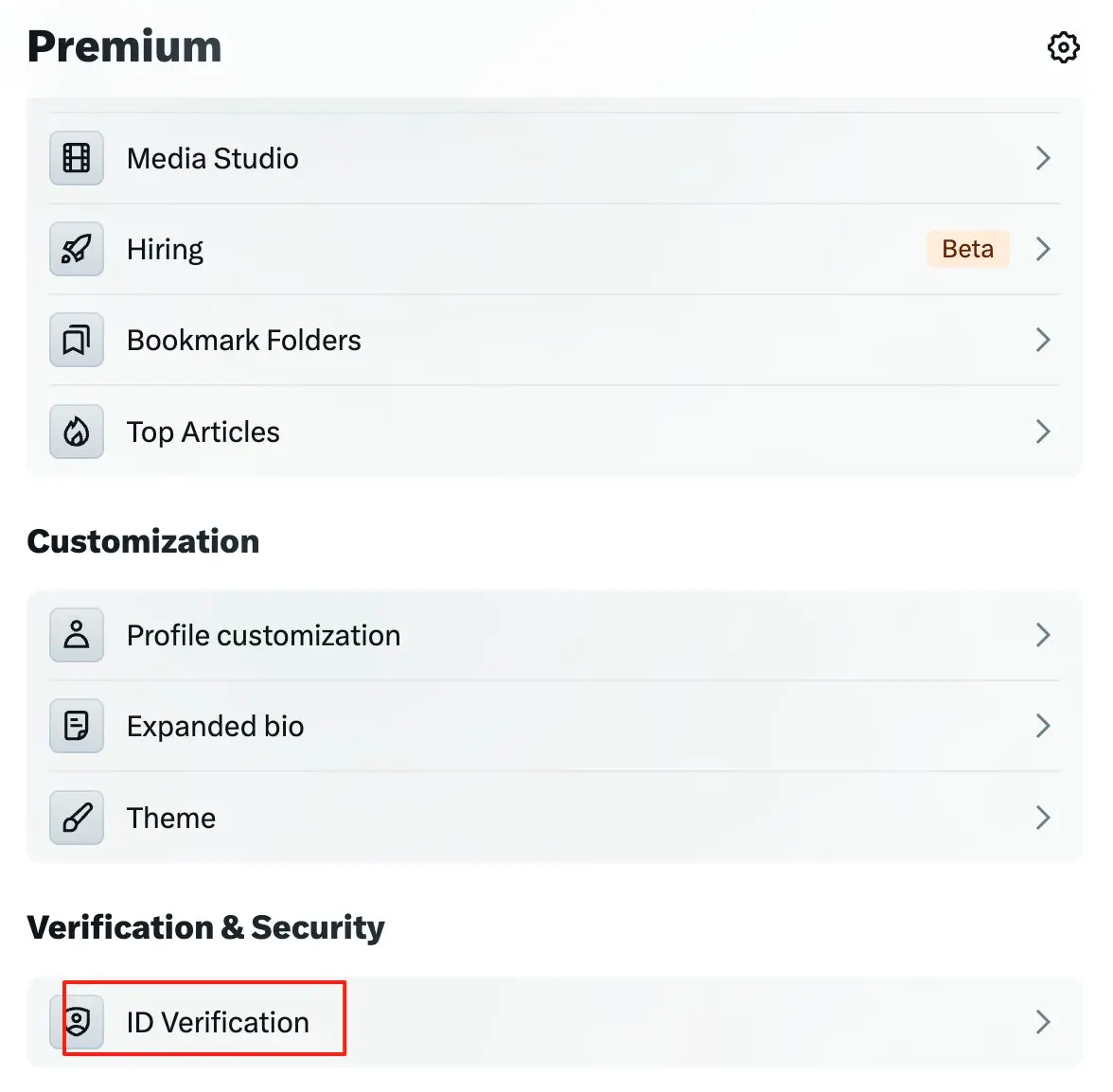Expand Media Studio via its chevron
1113x1092 pixels.
click(1043, 158)
